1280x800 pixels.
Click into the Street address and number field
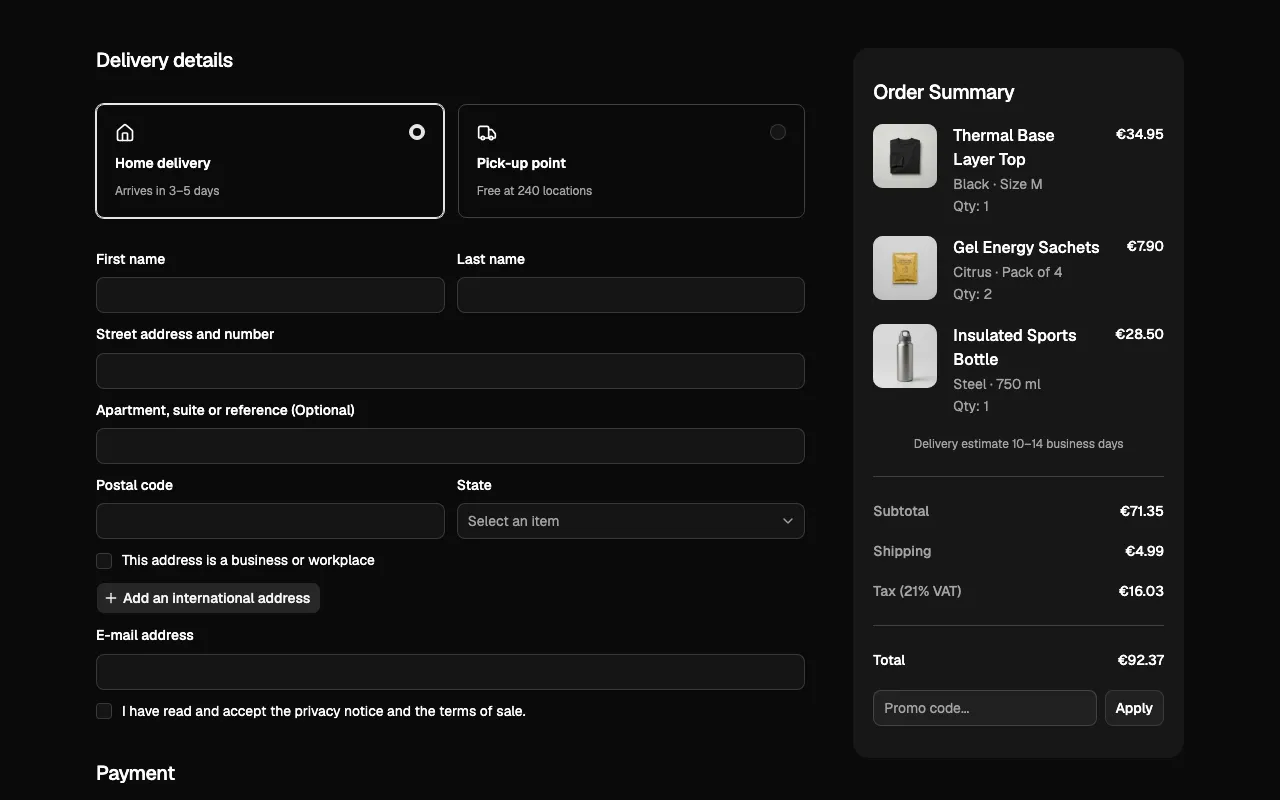(450, 371)
